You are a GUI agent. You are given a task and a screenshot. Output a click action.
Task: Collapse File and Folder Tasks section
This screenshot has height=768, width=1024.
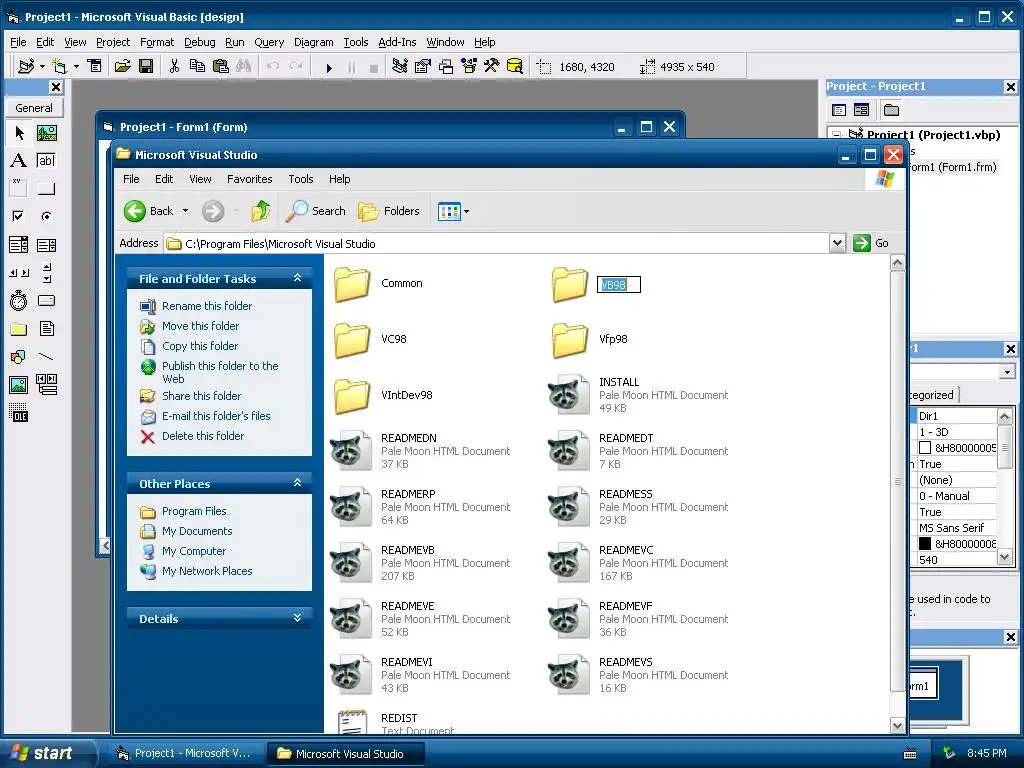click(x=297, y=278)
